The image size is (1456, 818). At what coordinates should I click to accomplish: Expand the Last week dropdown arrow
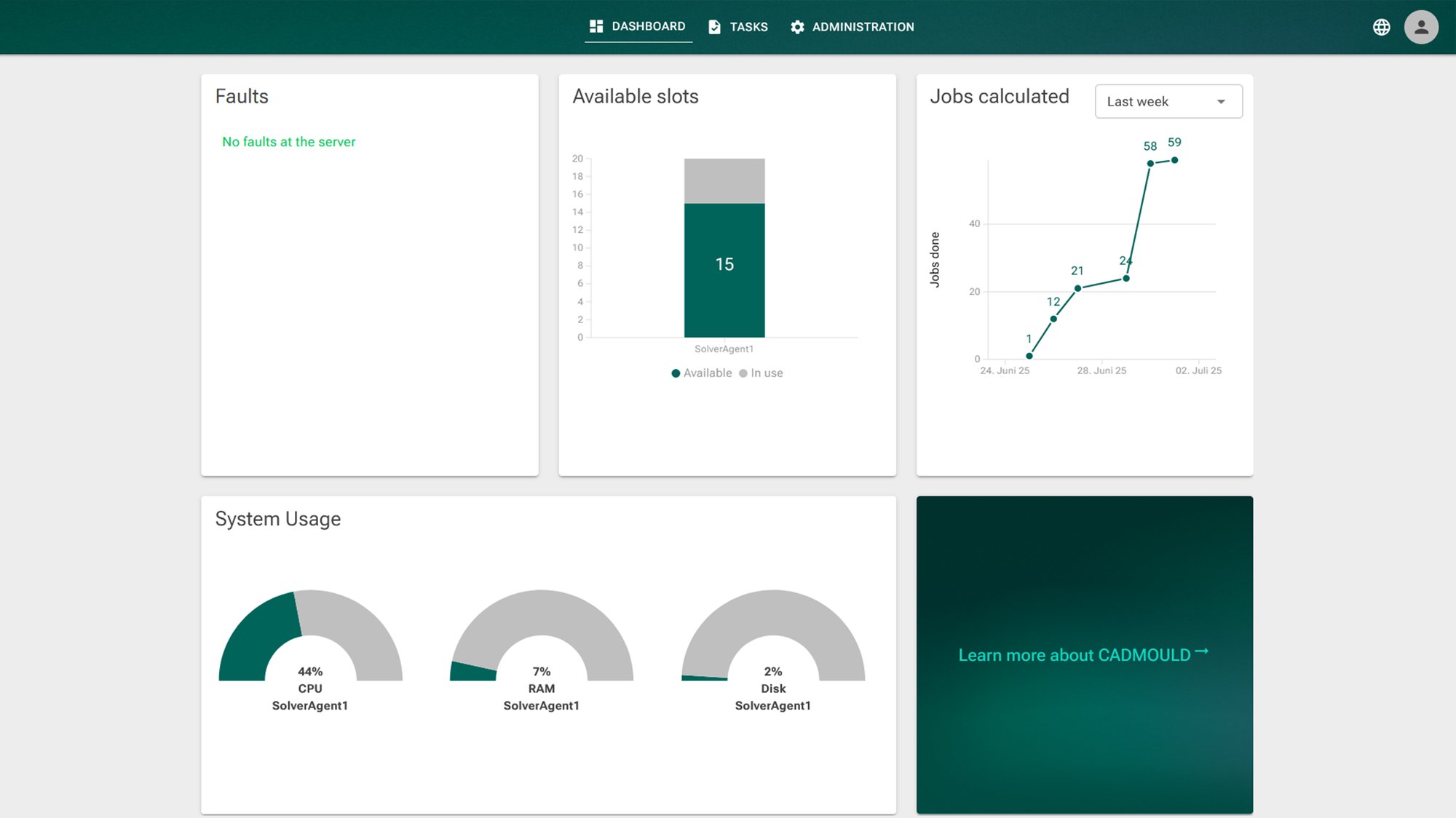[1221, 102]
